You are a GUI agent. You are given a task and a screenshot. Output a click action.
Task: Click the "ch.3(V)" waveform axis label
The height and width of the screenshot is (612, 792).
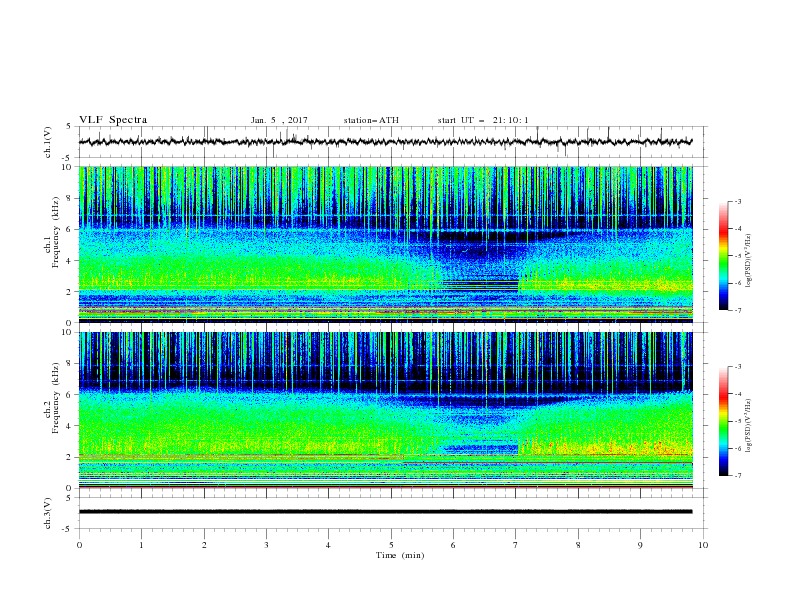pyautogui.click(x=48, y=513)
